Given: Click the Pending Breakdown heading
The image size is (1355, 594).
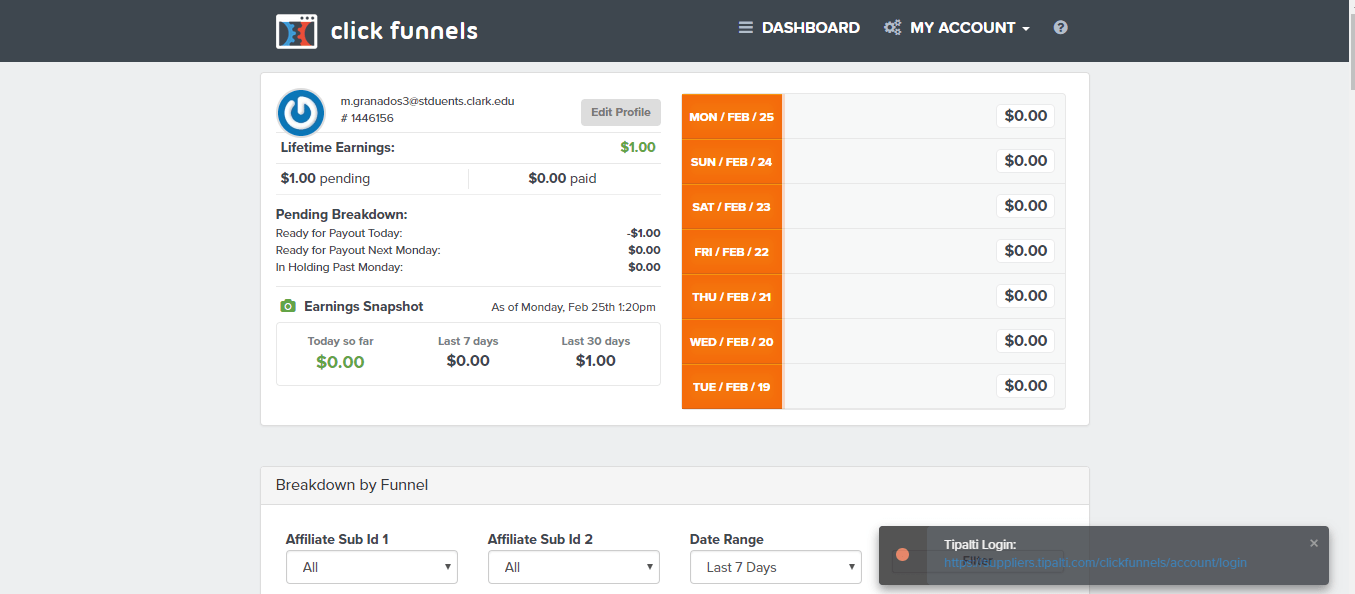Looking at the screenshot, I should click(342, 215).
